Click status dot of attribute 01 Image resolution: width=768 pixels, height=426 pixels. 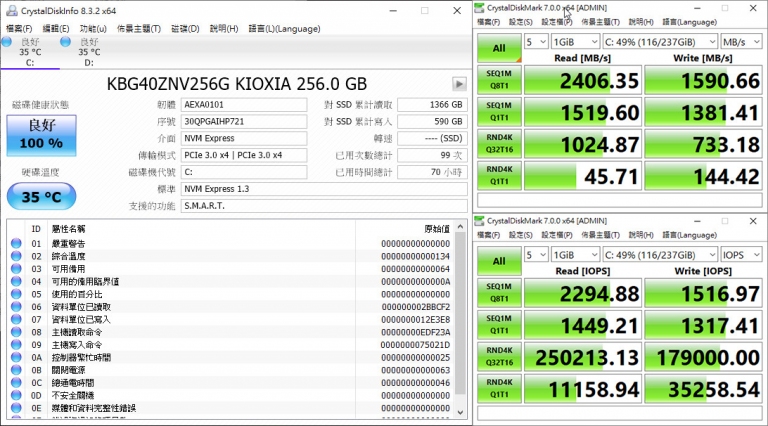(x=16, y=243)
